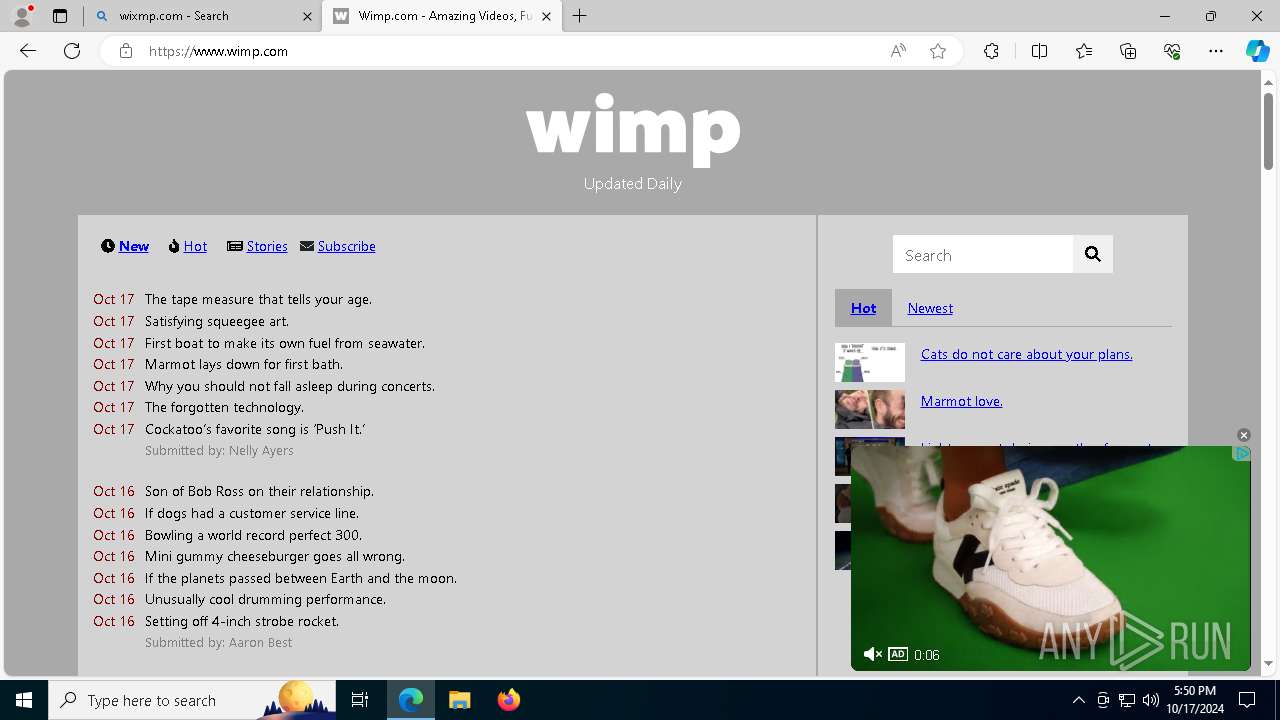Image resolution: width=1280 pixels, height=720 pixels.
Task: Click the scrollbar down arrow
Action: coord(1268,662)
